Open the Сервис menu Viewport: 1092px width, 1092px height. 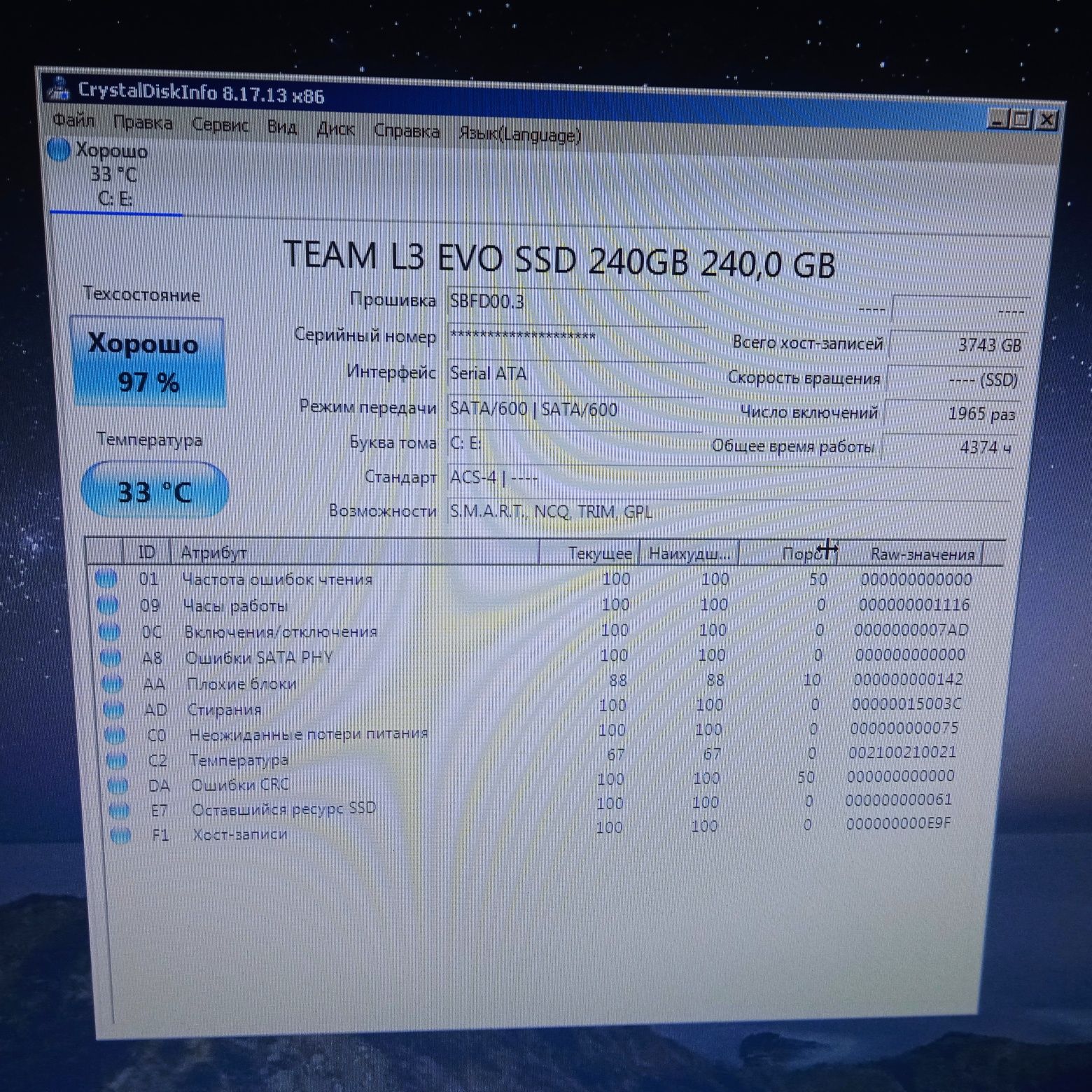220,125
